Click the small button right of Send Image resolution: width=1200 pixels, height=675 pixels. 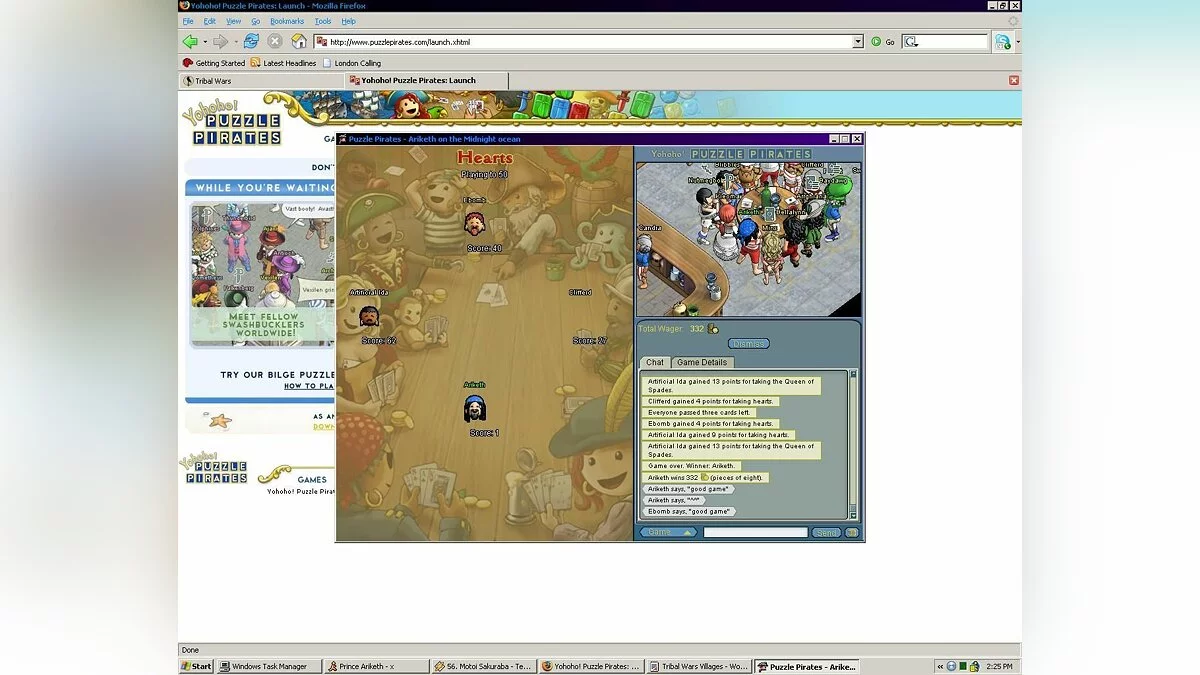(851, 533)
